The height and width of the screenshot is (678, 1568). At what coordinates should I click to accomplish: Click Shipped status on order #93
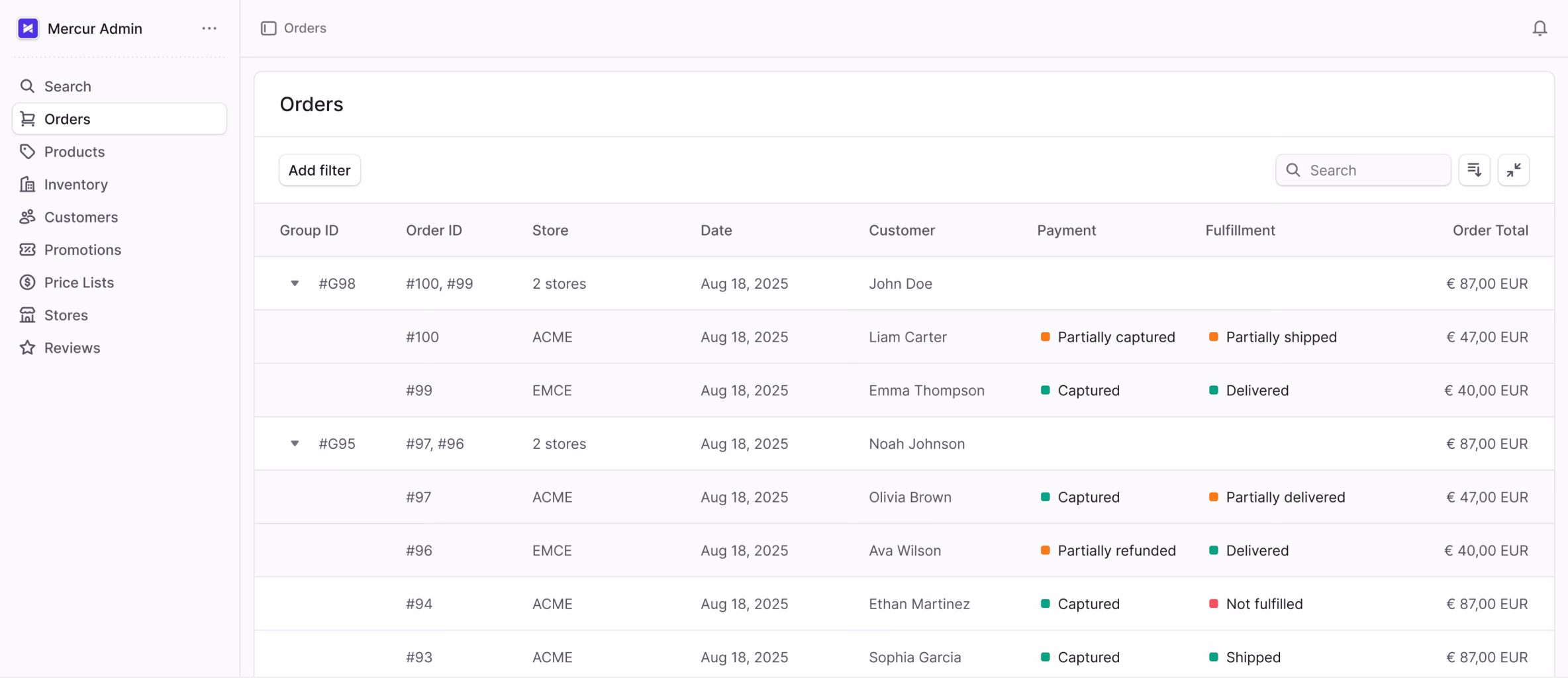[x=1244, y=657]
